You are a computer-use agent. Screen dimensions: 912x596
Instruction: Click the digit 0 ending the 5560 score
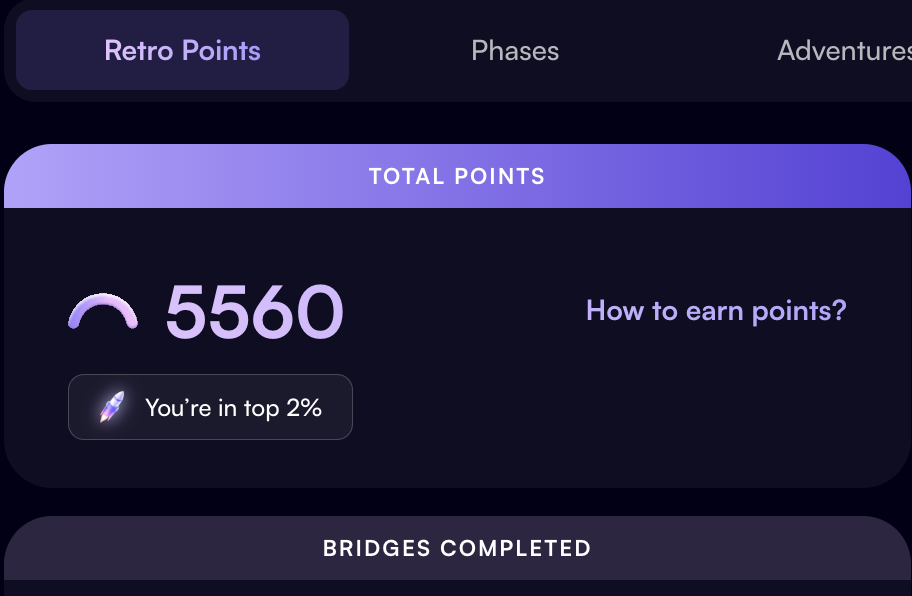pyautogui.click(x=320, y=312)
